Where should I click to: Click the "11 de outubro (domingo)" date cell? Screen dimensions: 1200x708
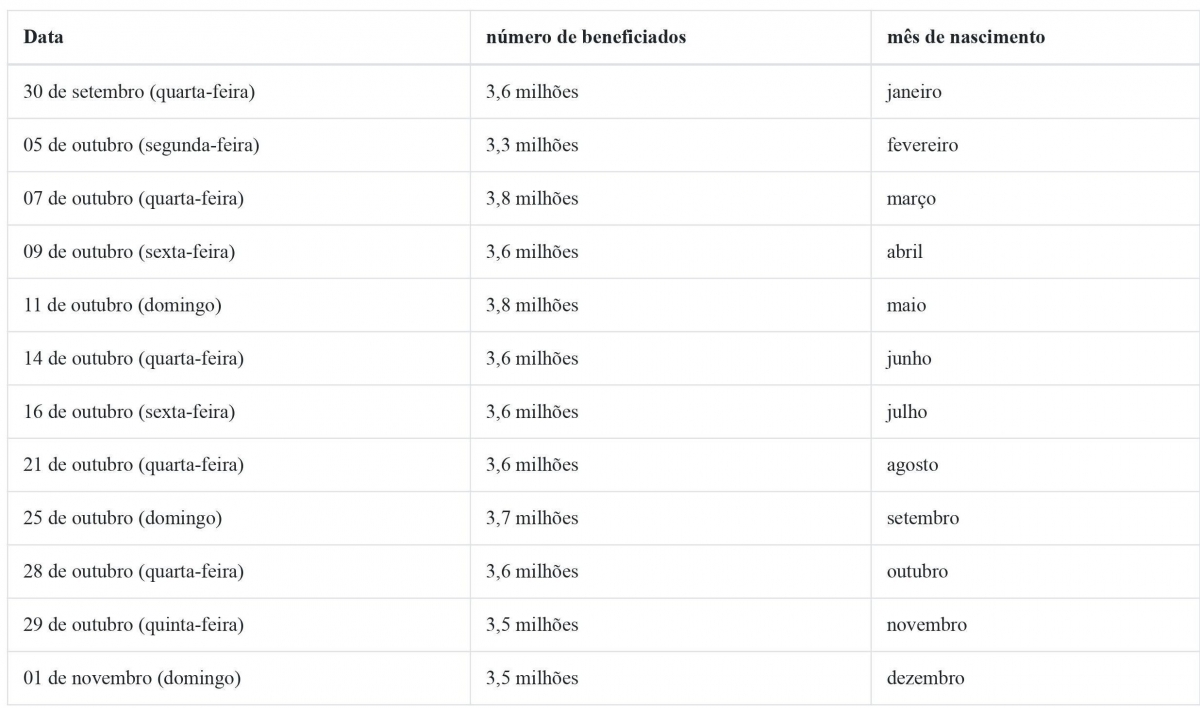click(x=123, y=305)
